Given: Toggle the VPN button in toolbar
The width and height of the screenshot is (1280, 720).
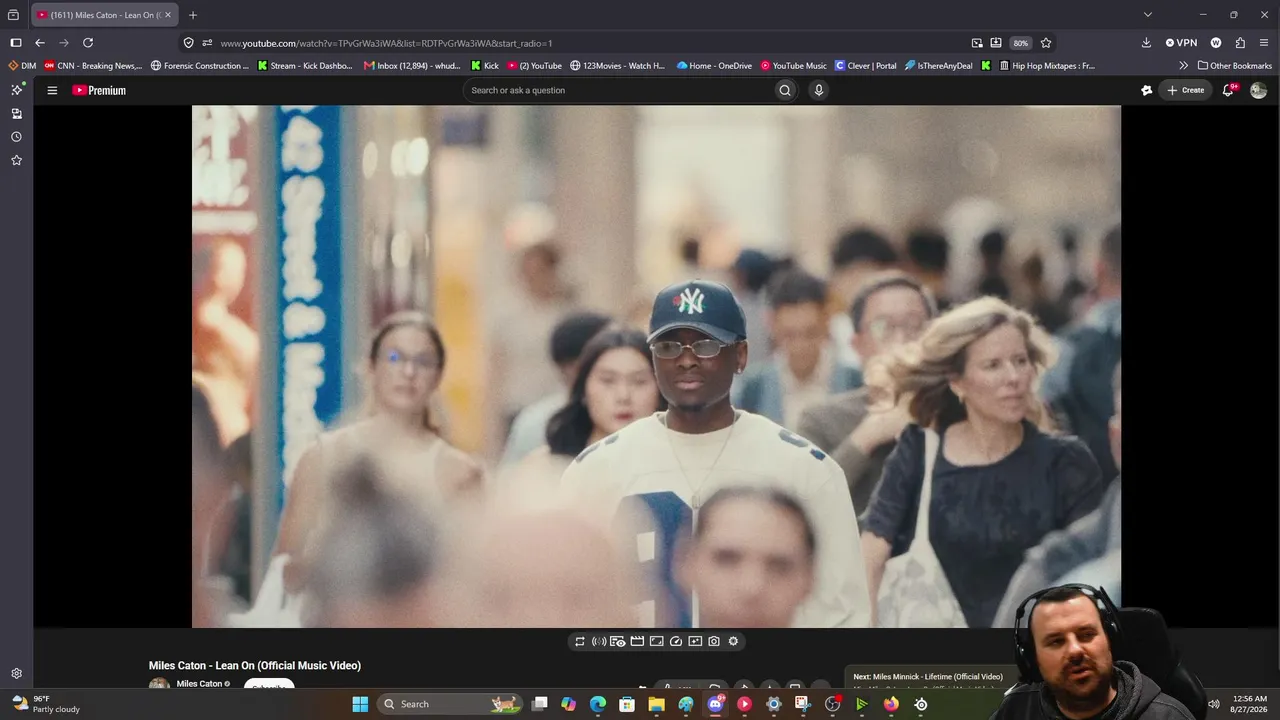Looking at the screenshot, I should click(x=1181, y=43).
